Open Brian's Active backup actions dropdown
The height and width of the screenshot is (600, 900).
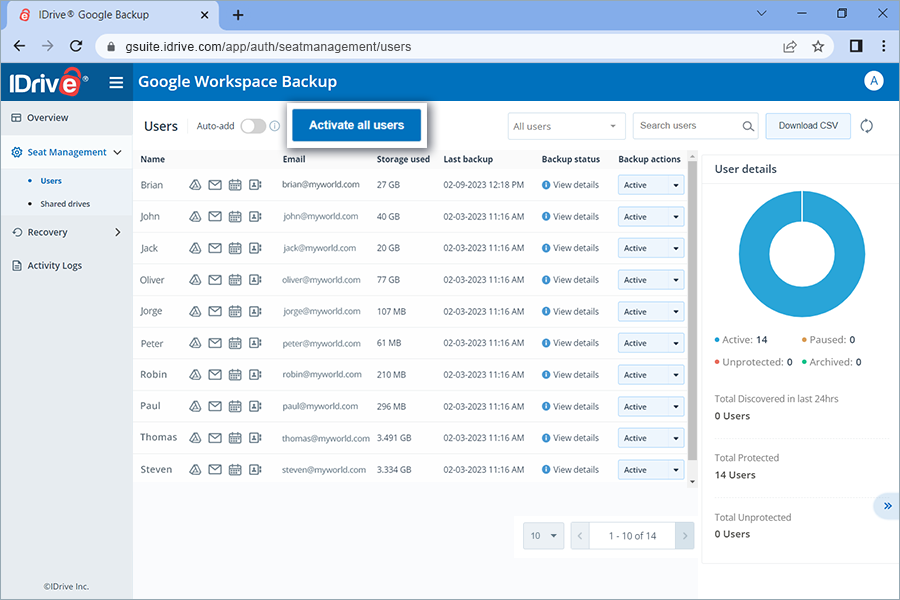[x=651, y=185]
